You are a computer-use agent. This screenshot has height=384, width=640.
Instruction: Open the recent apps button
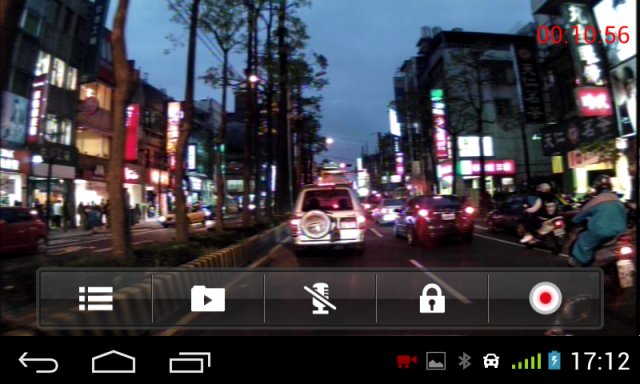pos(190,362)
